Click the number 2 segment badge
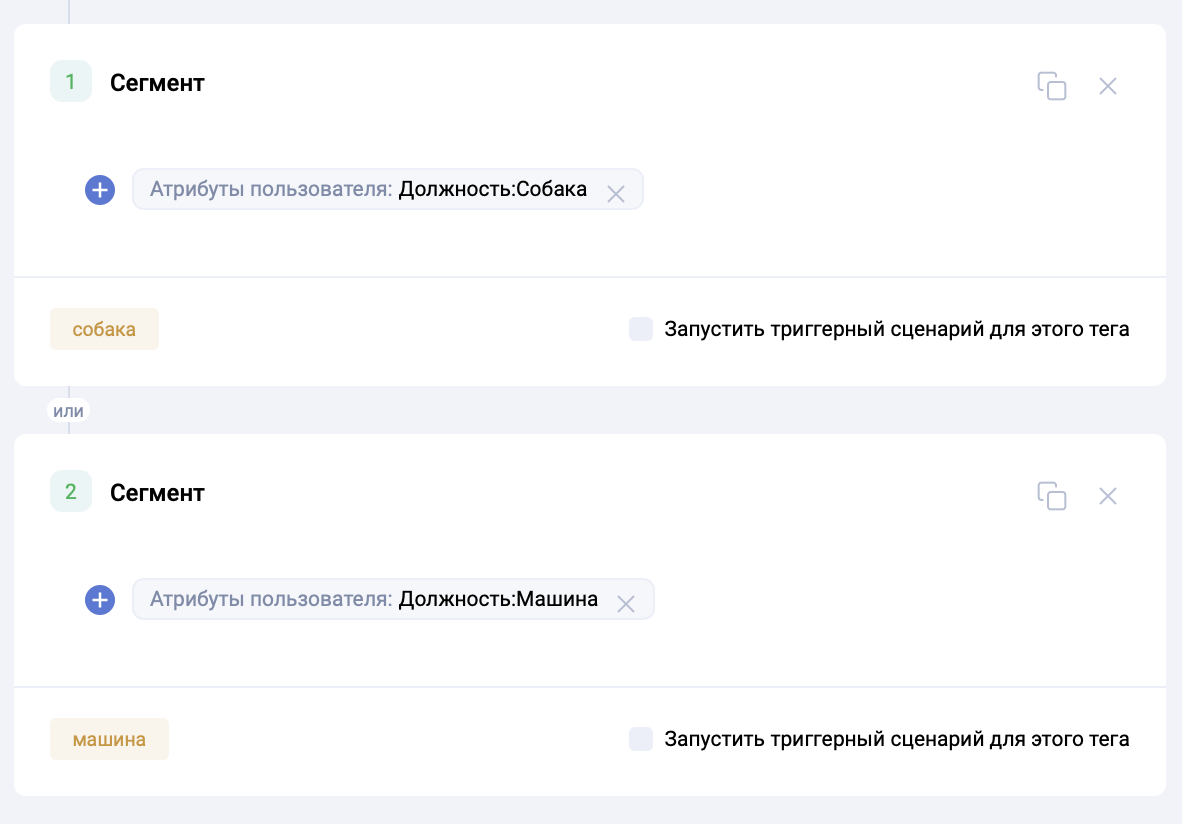Viewport: 1182px width, 824px height. tap(71, 492)
